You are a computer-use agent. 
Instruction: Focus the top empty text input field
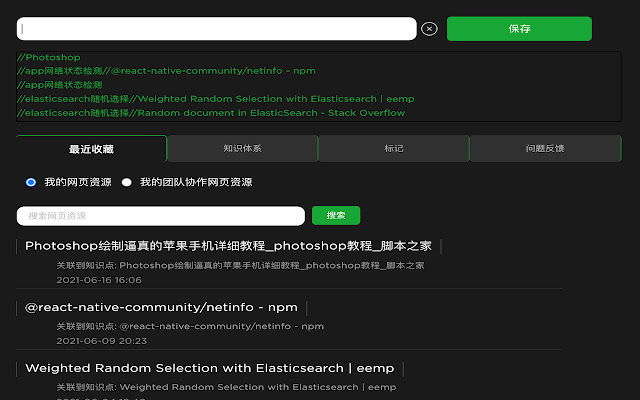[x=216, y=29]
